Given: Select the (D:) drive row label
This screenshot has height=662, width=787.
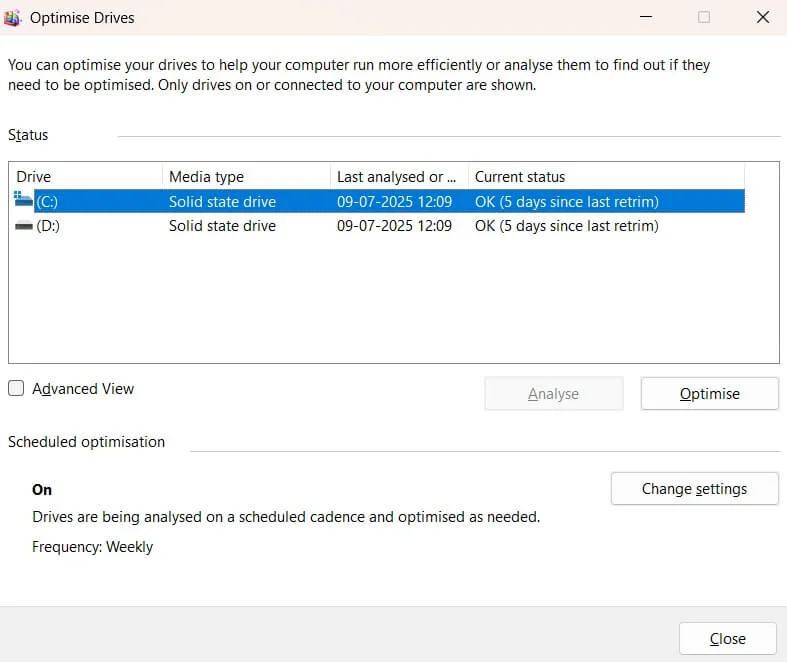Looking at the screenshot, I should tap(48, 226).
